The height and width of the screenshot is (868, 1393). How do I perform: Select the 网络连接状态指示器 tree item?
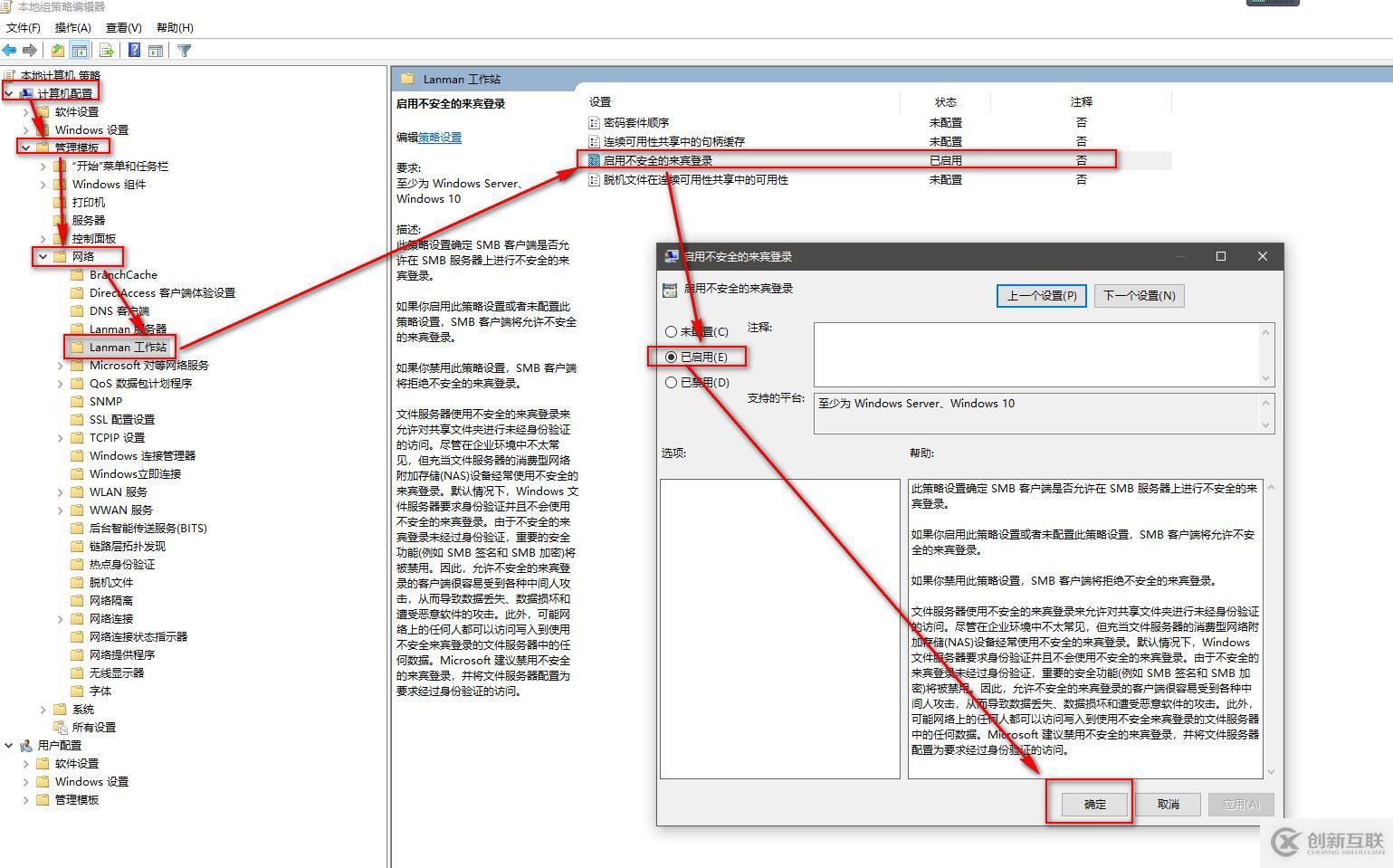click(138, 636)
